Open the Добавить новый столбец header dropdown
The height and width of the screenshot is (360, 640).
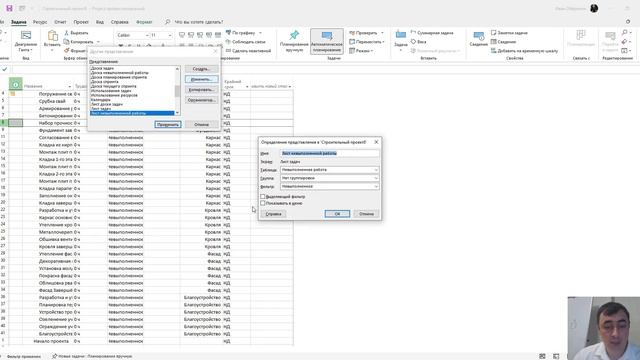[x=290, y=87]
